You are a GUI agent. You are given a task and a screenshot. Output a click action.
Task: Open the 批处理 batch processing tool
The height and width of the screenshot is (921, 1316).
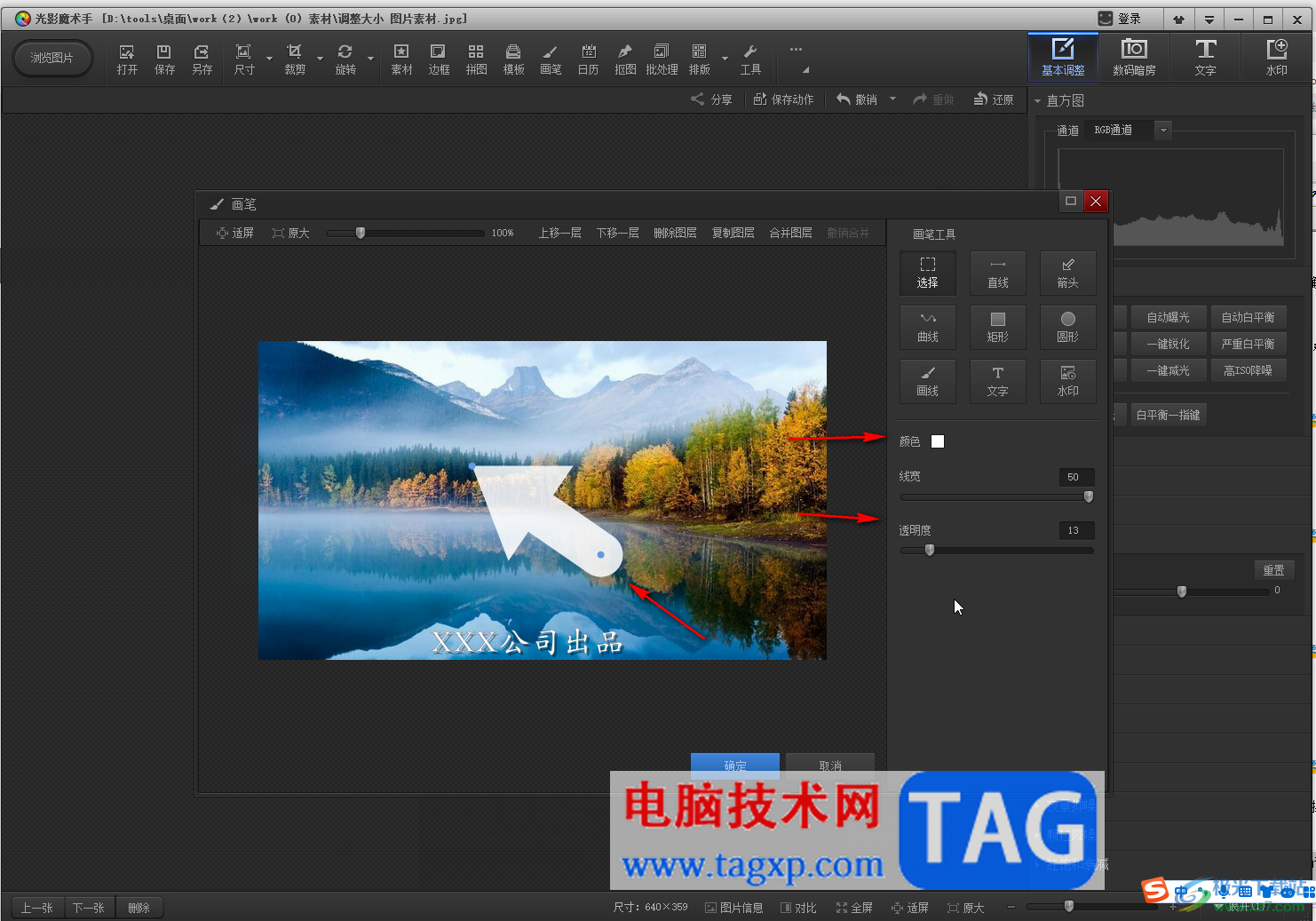[662, 60]
